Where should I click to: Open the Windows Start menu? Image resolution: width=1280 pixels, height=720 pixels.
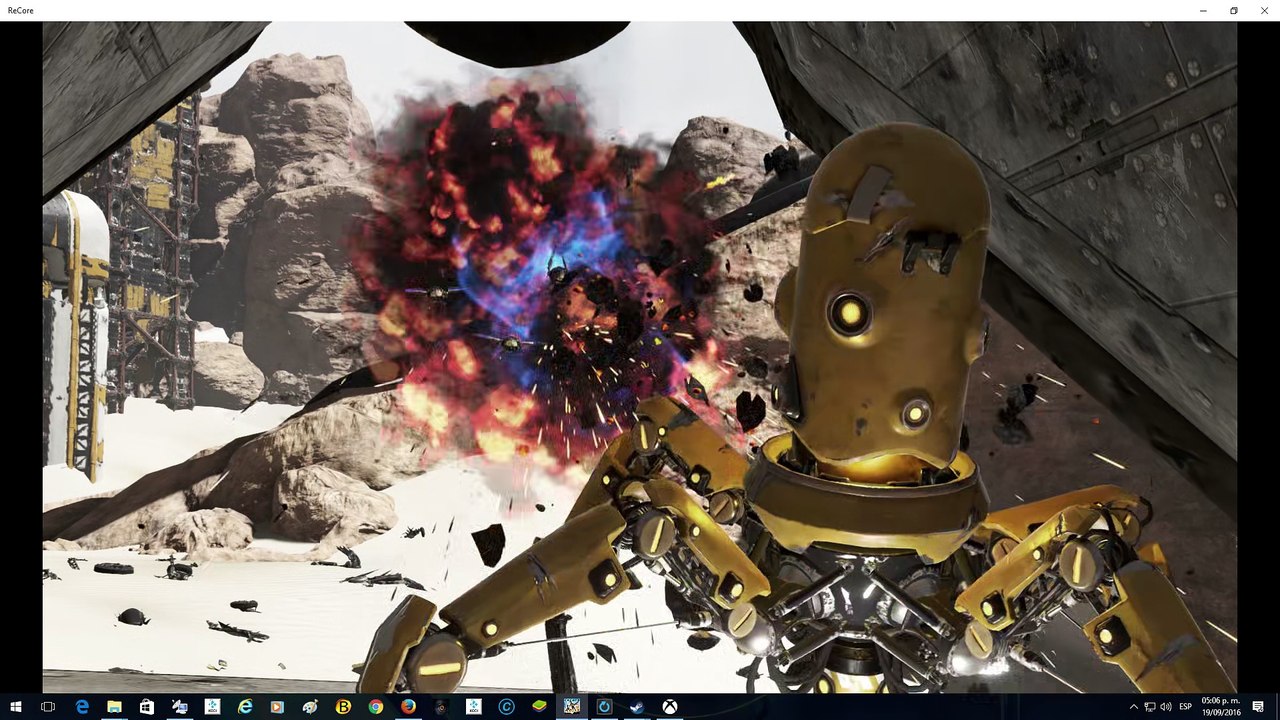click(x=15, y=707)
